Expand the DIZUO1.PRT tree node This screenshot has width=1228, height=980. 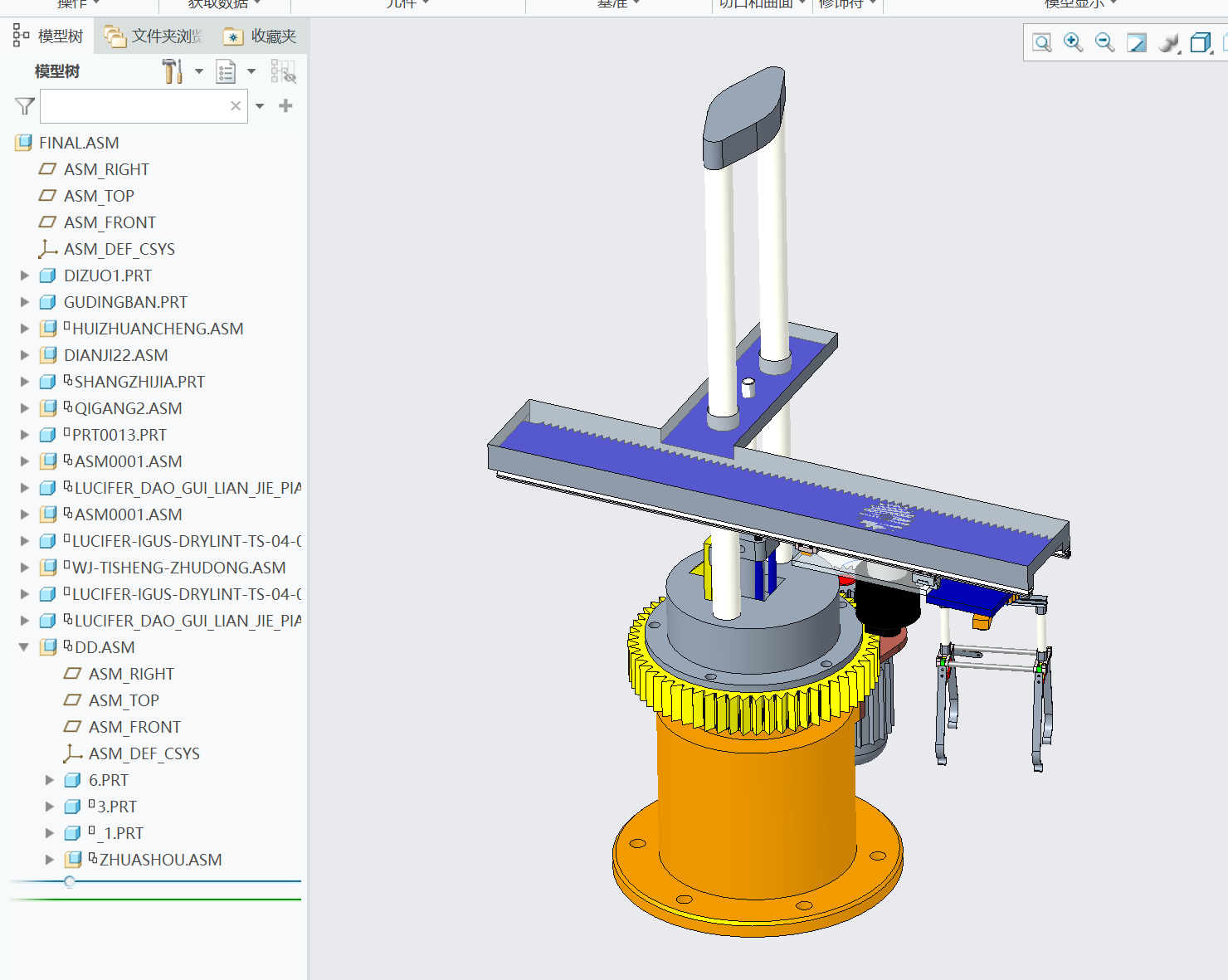(25, 275)
